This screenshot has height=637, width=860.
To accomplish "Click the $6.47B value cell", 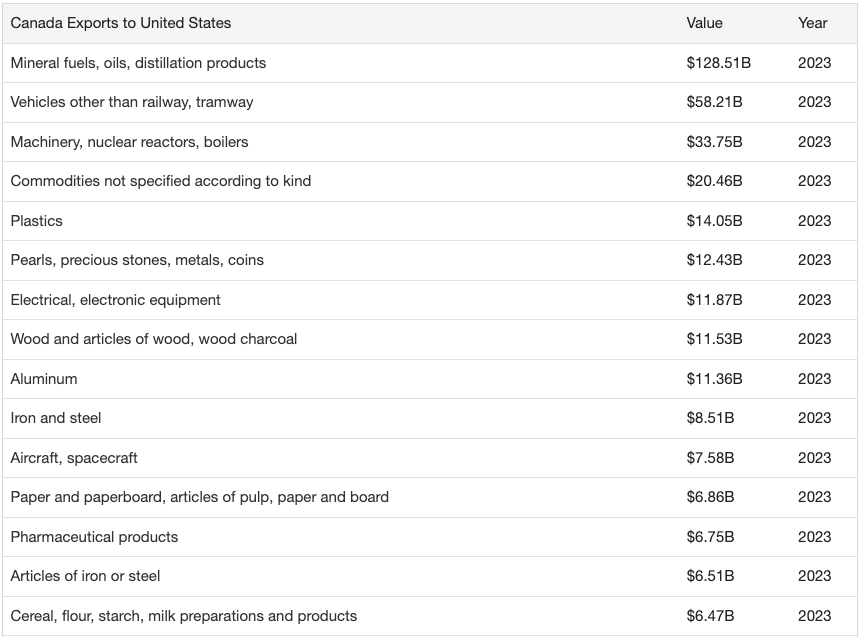I will [x=710, y=616].
